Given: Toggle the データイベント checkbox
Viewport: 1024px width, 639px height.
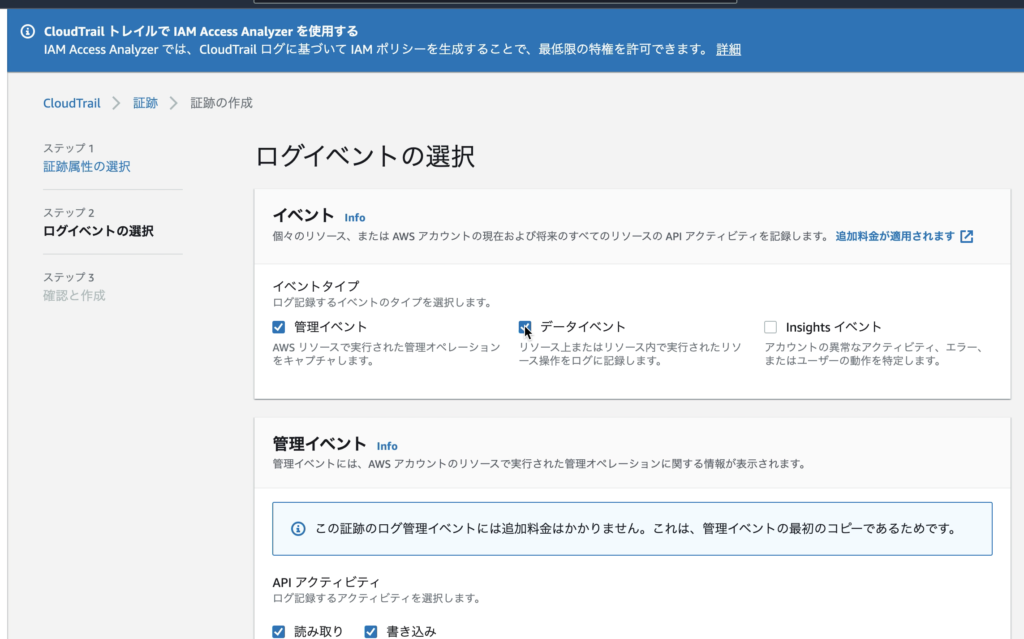Looking at the screenshot, I should [x=525, y=327].
